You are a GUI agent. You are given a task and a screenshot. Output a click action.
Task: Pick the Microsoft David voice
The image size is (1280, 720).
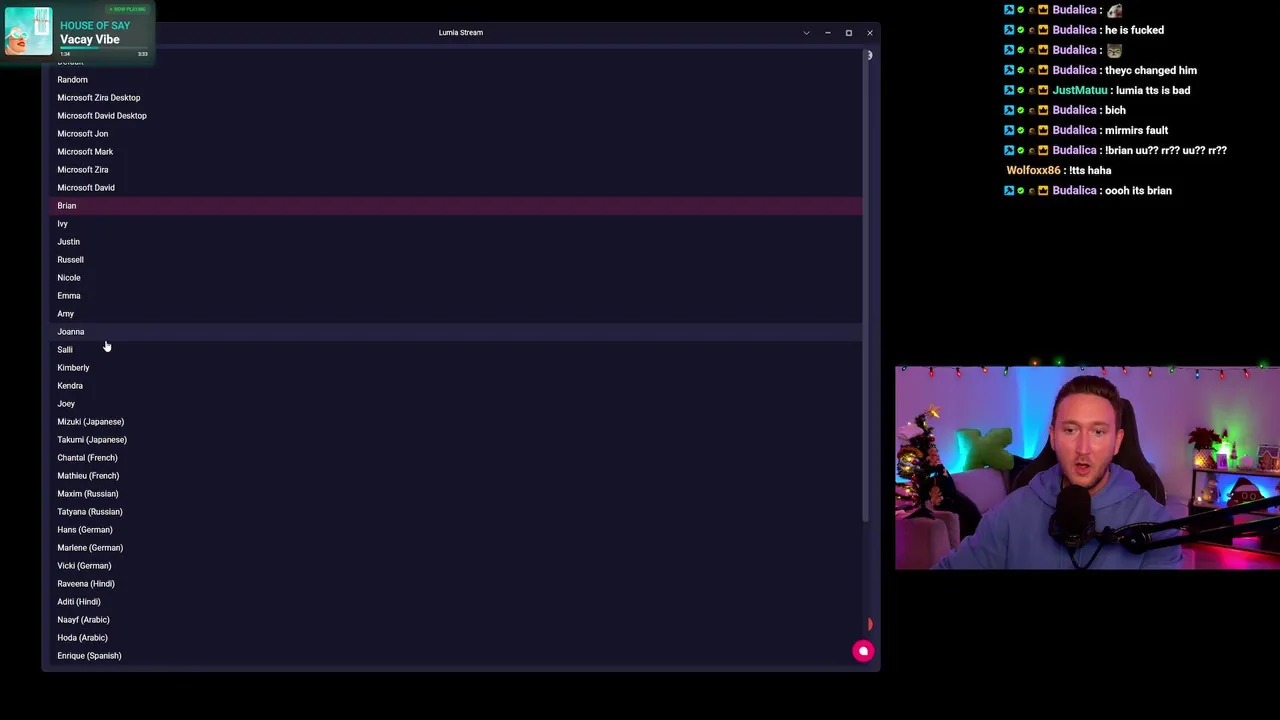tap(455, 188)
